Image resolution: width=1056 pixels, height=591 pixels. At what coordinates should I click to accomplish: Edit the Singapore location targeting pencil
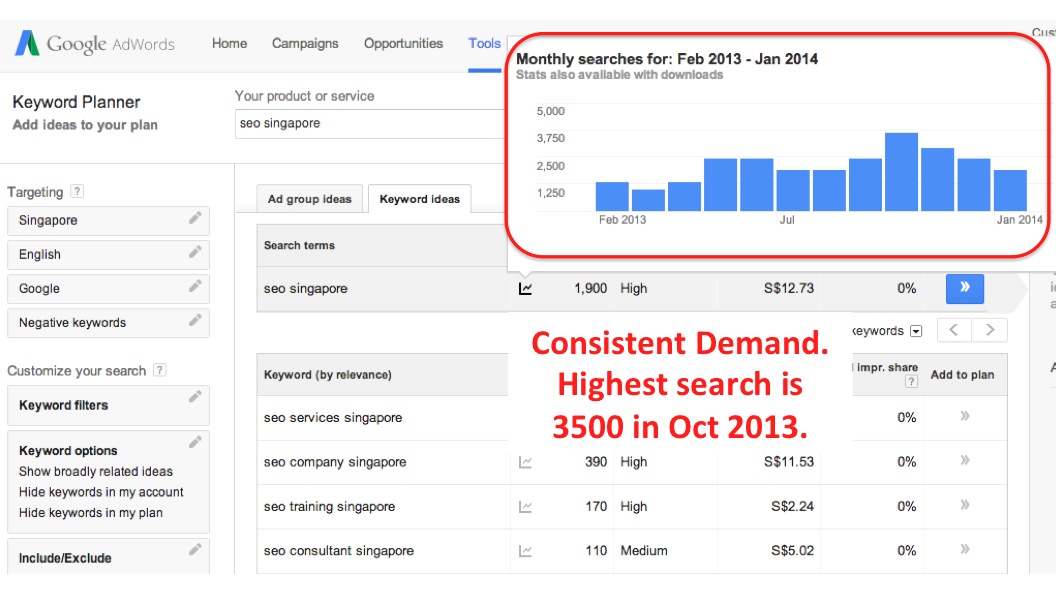[195, 219]
